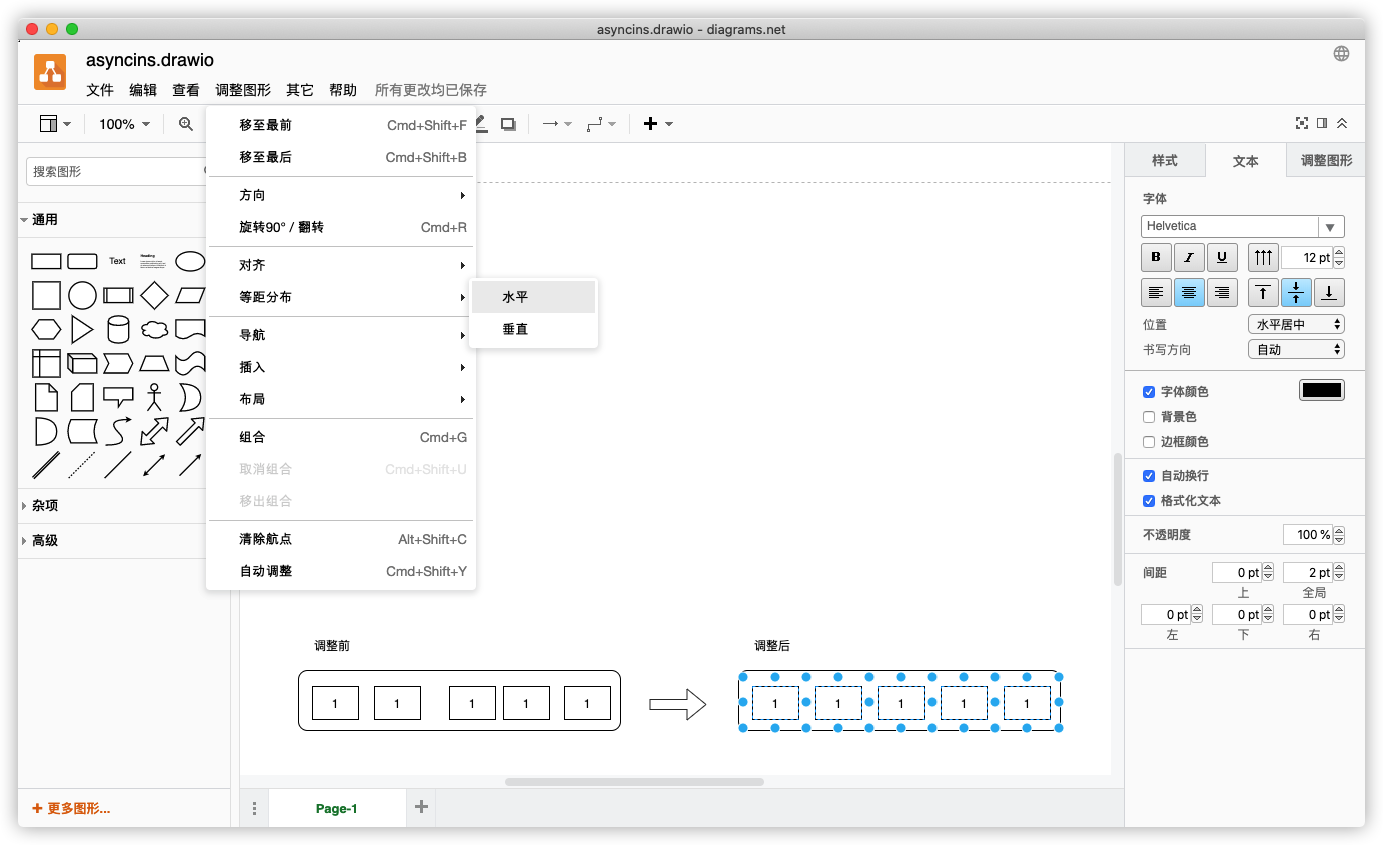The image size is (1383, 845).
Task: Select the cylinder shape in shape library
Action: pos(118,329)
